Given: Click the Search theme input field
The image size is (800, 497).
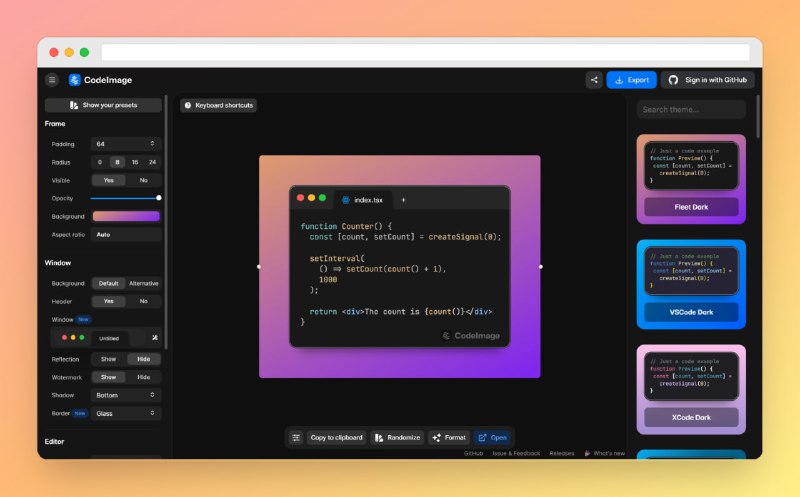Looking at the screenshot, I should 691,109.
